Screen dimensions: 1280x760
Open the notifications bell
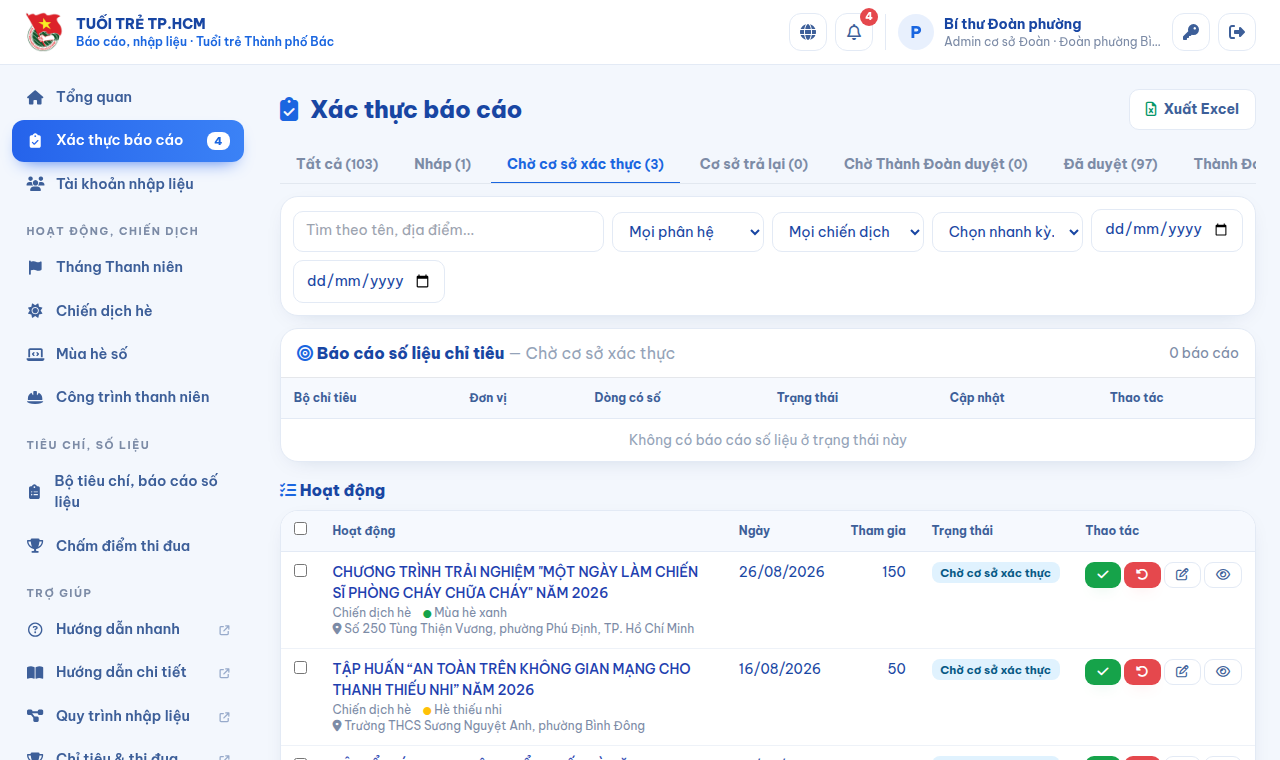(854, 32)
